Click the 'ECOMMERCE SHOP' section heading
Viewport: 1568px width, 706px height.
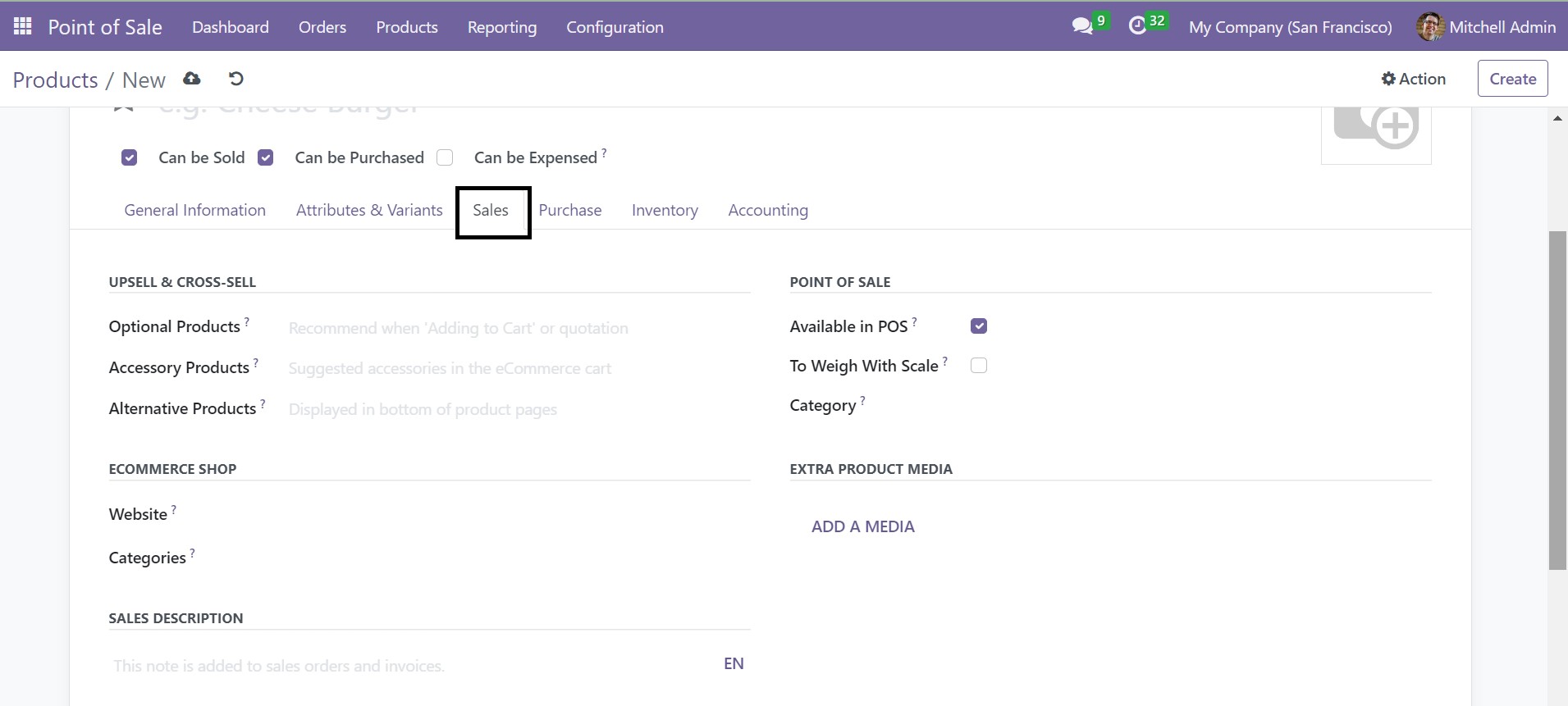click(x=172, y=469)
